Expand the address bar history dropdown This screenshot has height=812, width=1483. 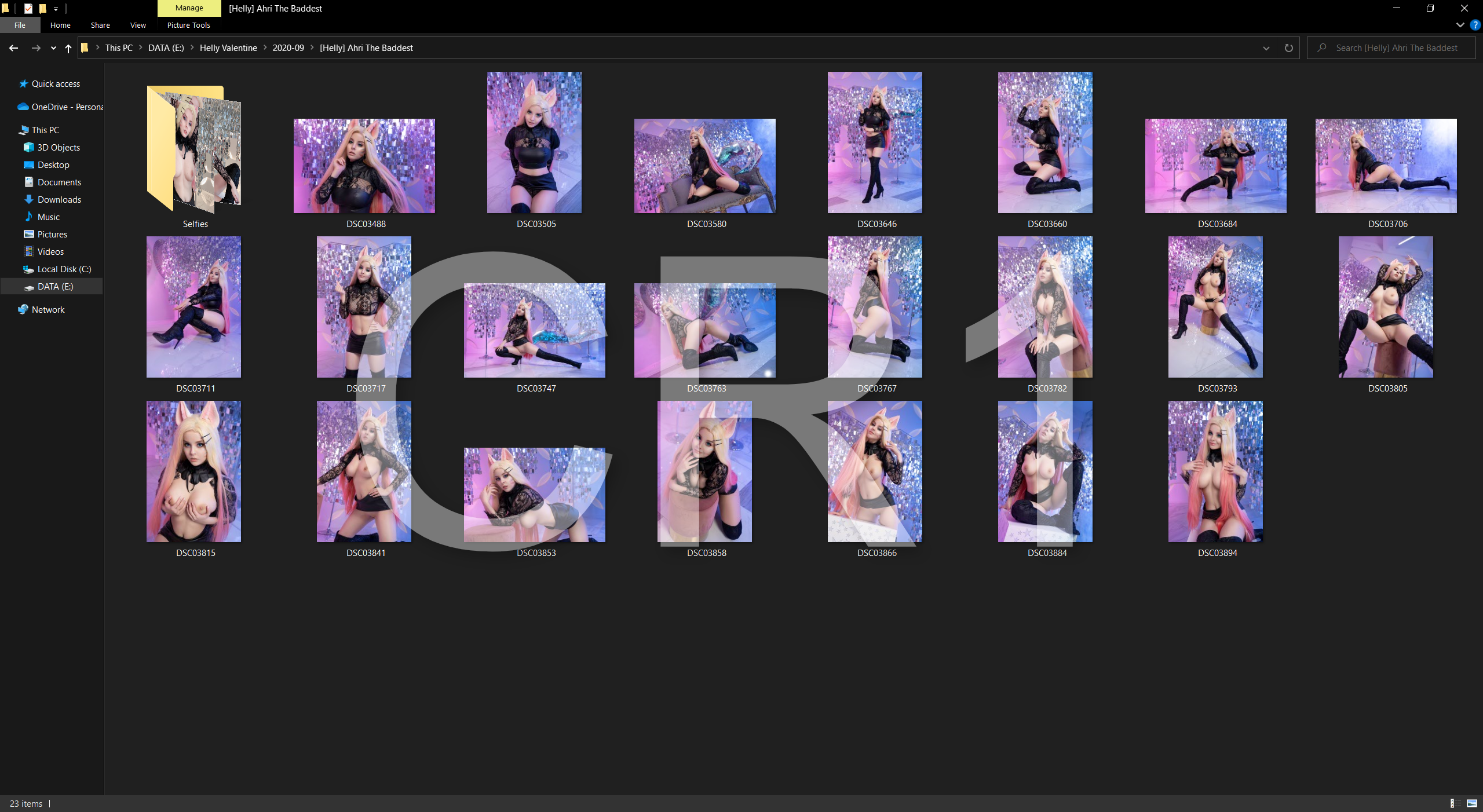[1266, 48]
